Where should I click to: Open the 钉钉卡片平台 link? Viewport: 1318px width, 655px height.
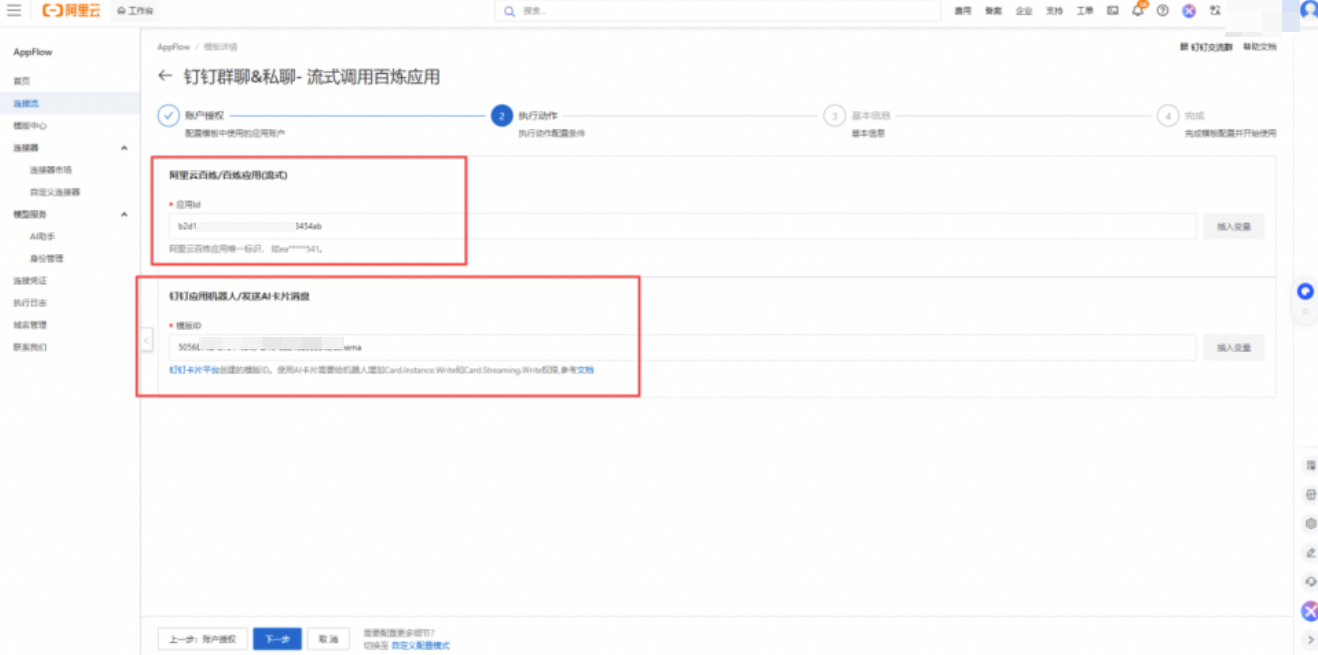(x=192, y=370)
